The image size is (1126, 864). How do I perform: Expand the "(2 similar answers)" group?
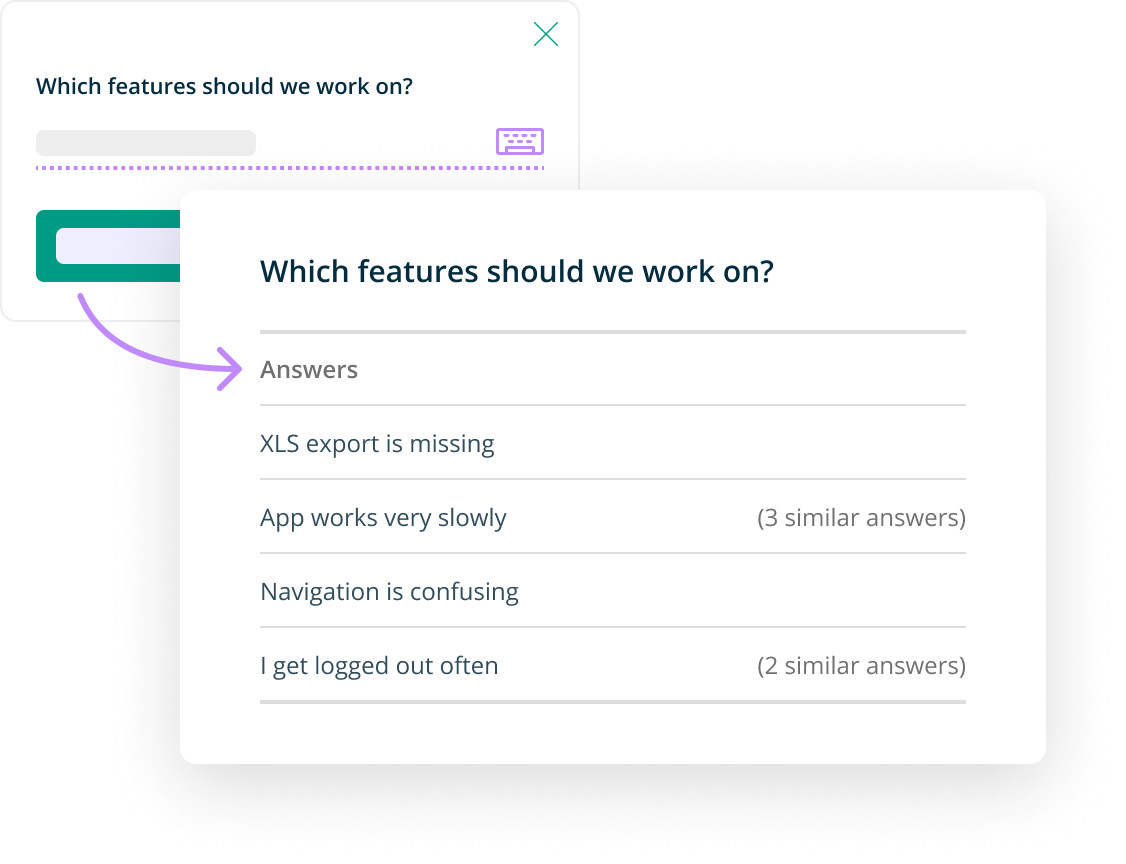(861, 666)
